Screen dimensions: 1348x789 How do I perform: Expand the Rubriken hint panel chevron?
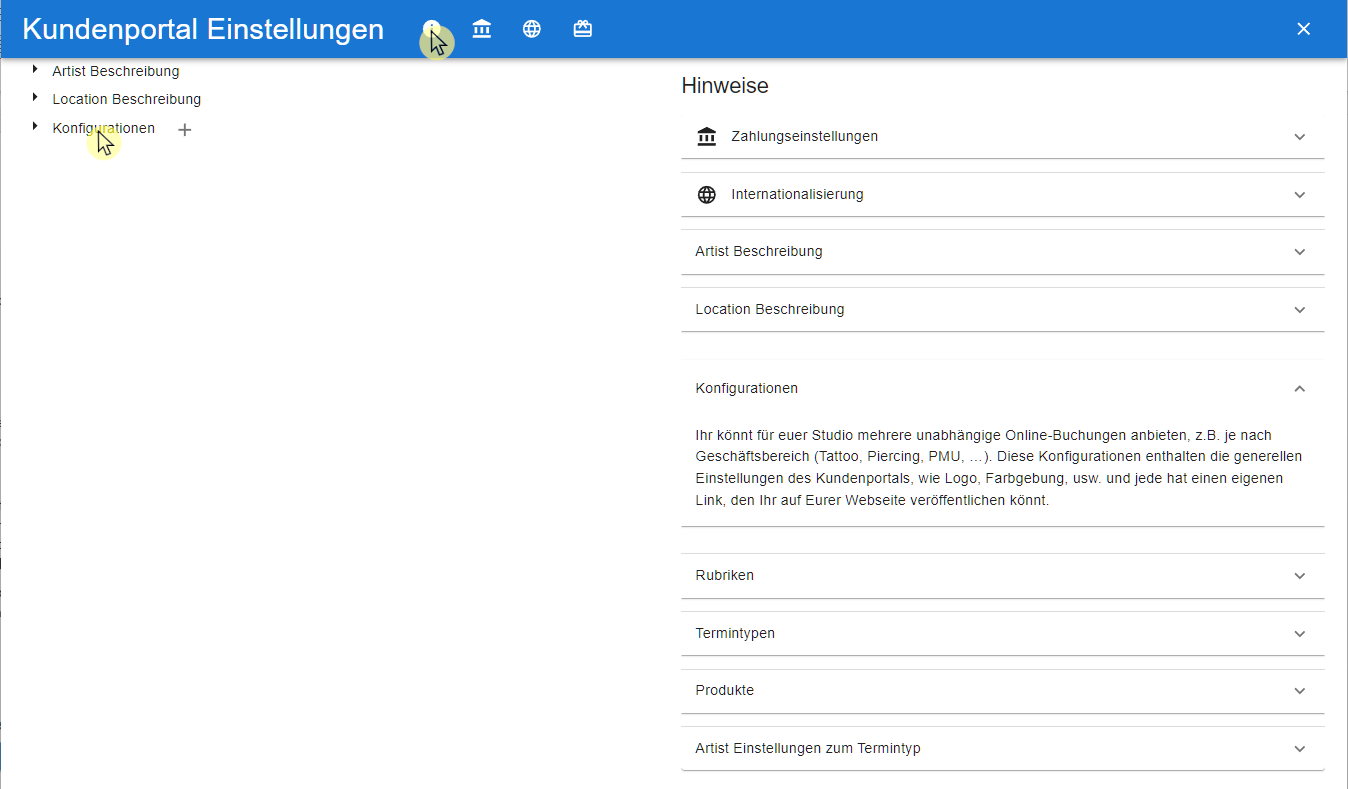point(1299,576)
